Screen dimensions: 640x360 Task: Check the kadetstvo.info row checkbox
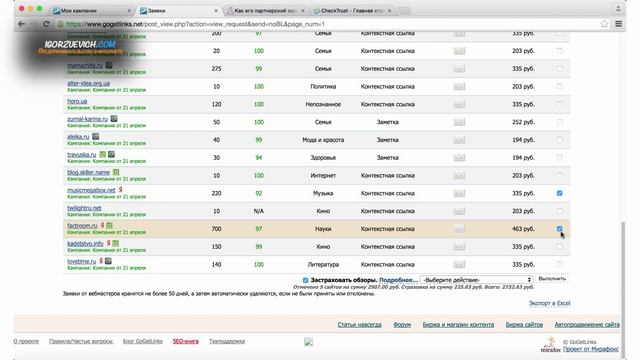pos(560,247)
